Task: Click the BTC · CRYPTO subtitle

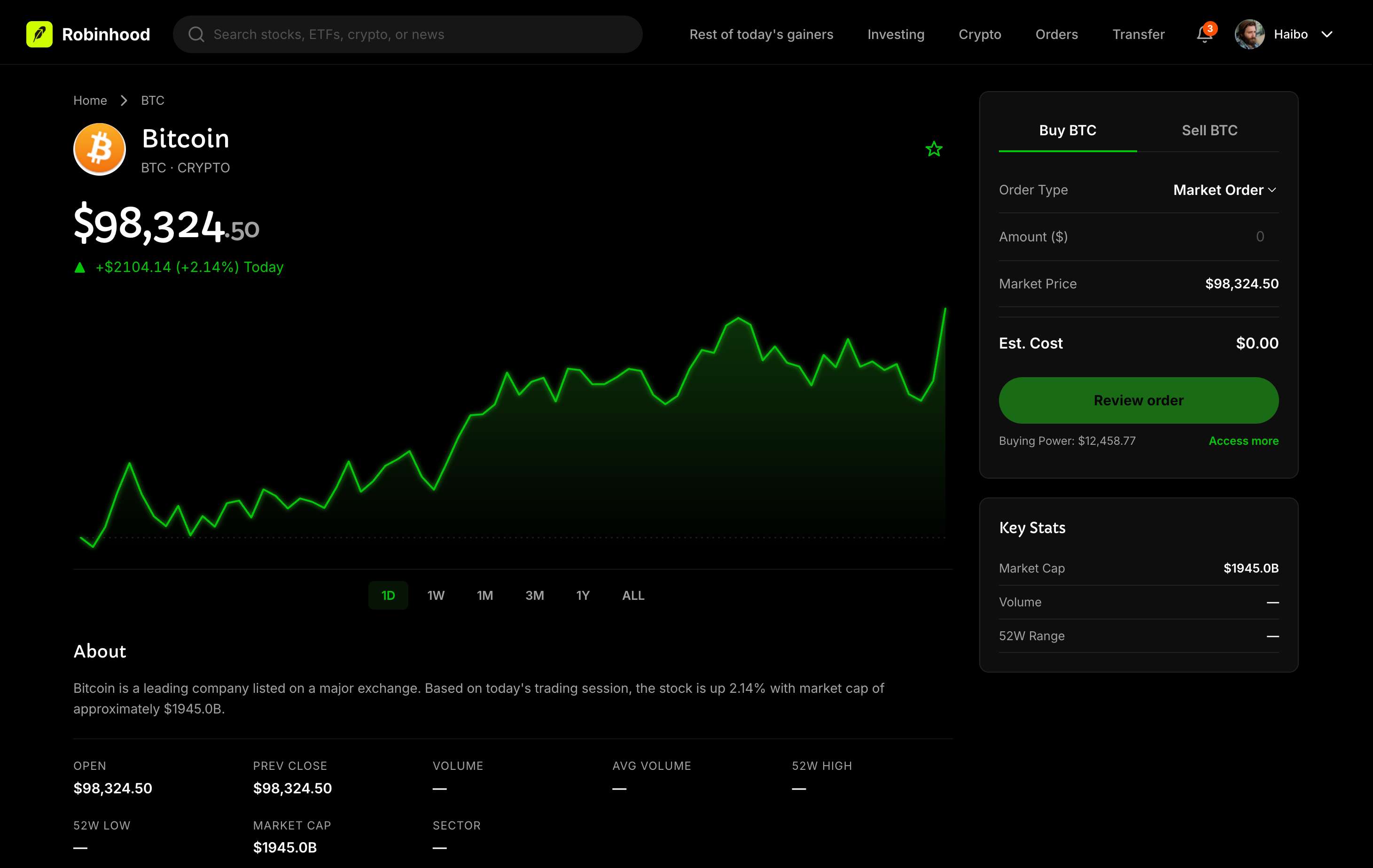Action: coord(185,168)
